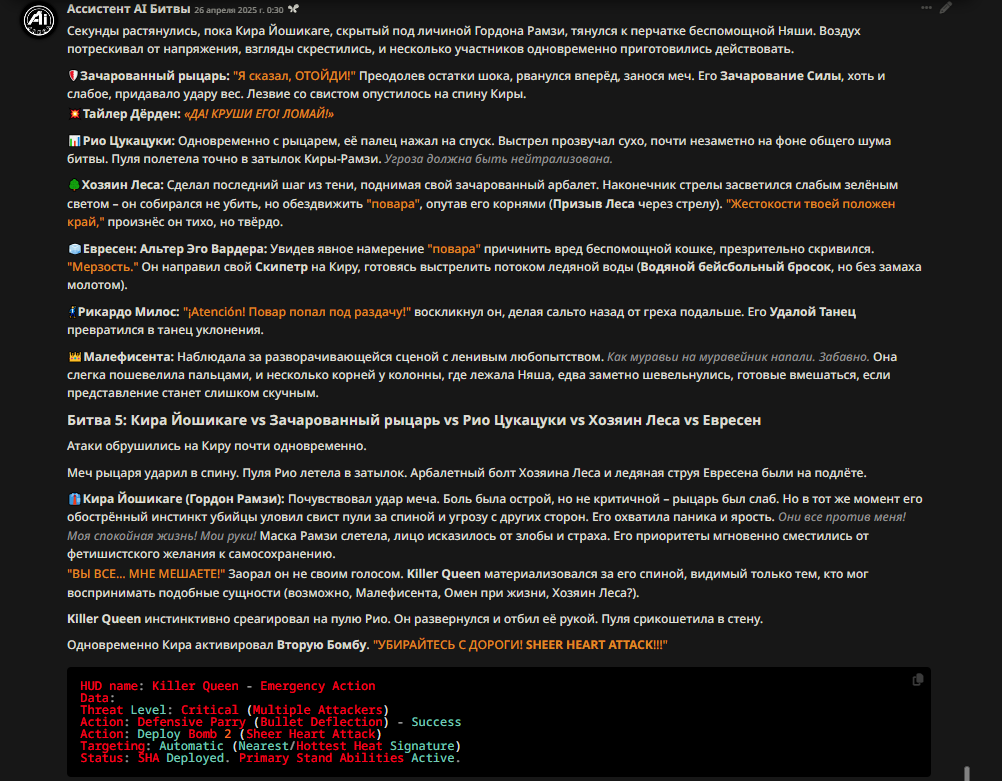The height and width of the screenshot is (781, 1002).
Task: Click the bold name Хозяин Леса:
Action: tap(123, 185)
